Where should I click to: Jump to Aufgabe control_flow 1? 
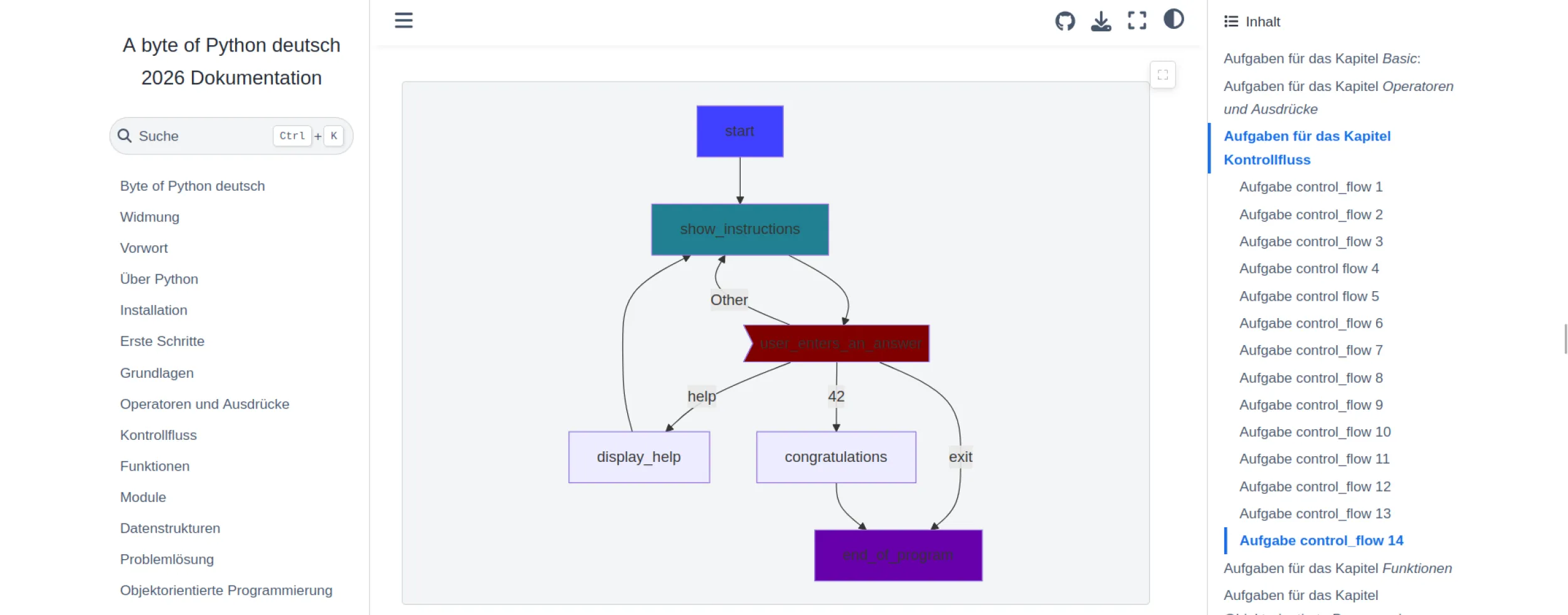(1311, 186)
